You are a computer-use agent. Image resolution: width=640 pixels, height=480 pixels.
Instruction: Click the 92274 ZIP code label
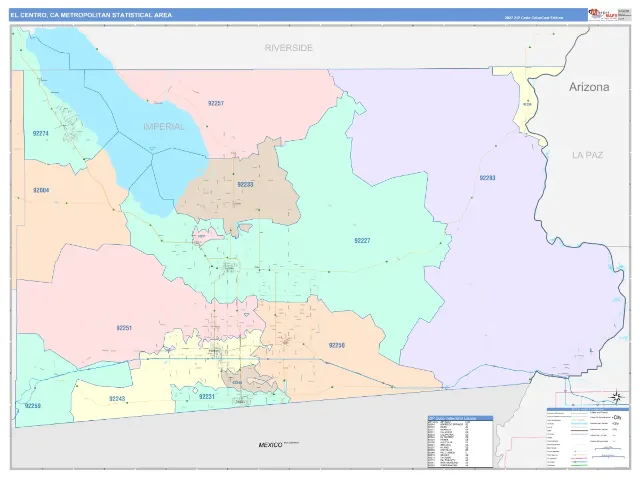click(x=40, y=133)
